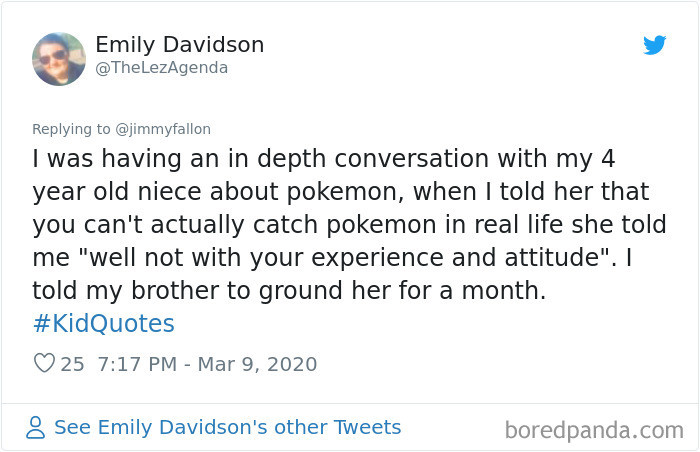This screenshot has height=452, width=700.
Task: Open the @TheLezAgenda handle
Action: [162, 68]
